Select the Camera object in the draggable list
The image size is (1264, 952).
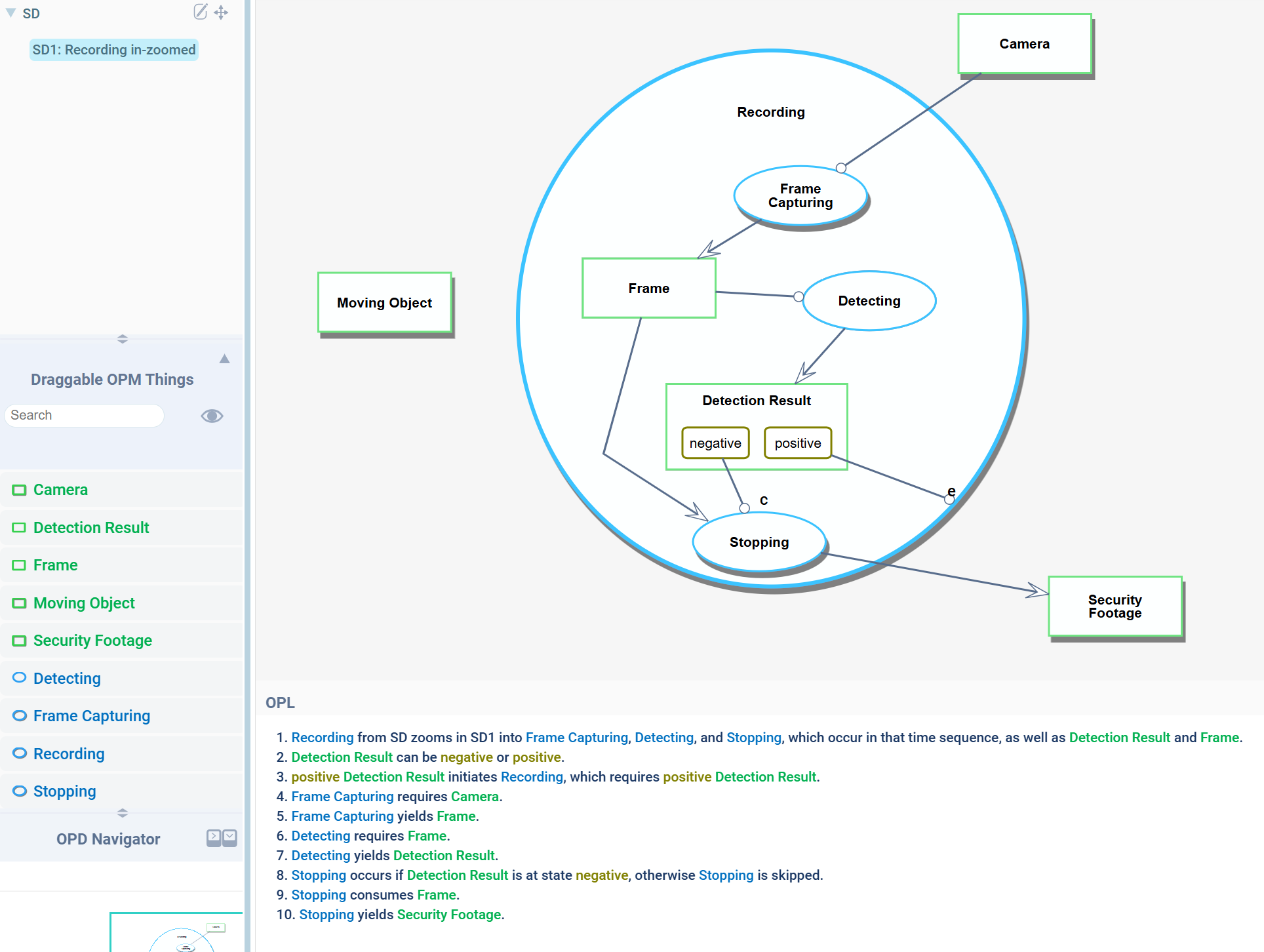tap(60, 490)
